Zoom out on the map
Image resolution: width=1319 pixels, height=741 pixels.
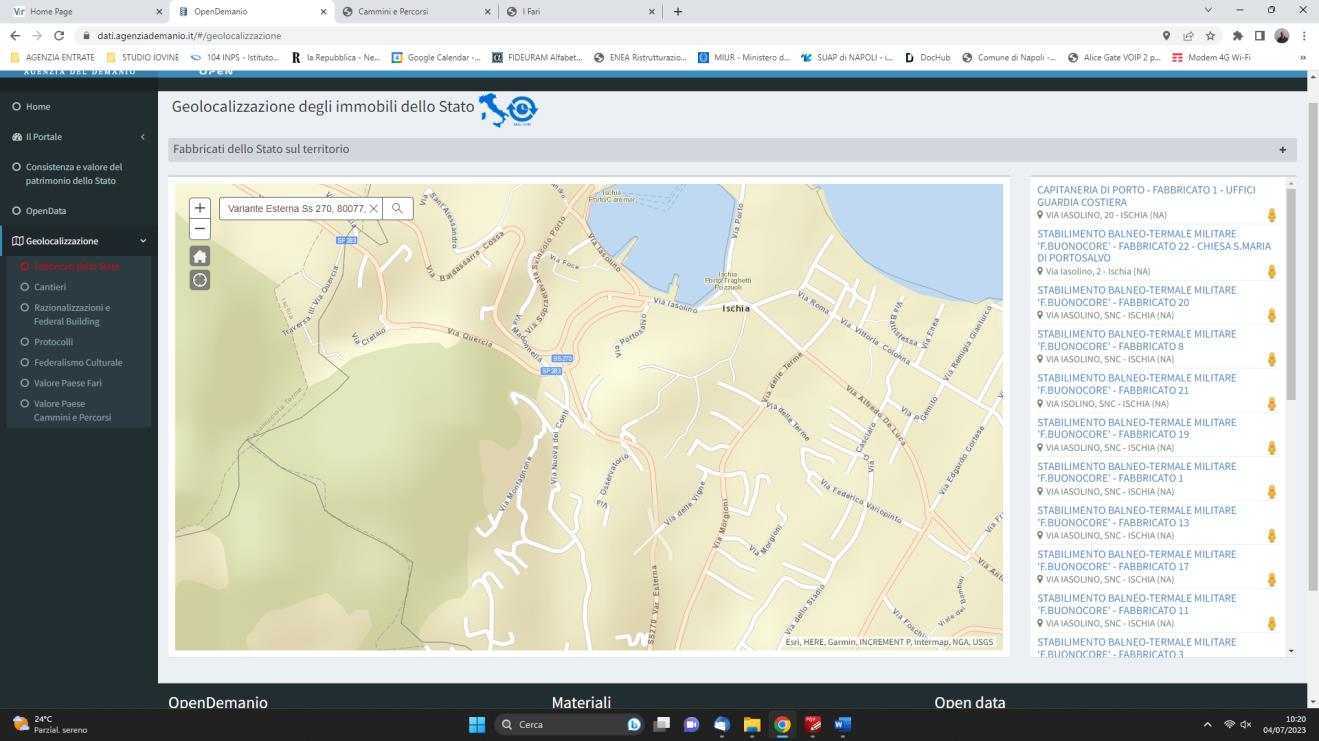pyautogui.click(x=200, y=229)
